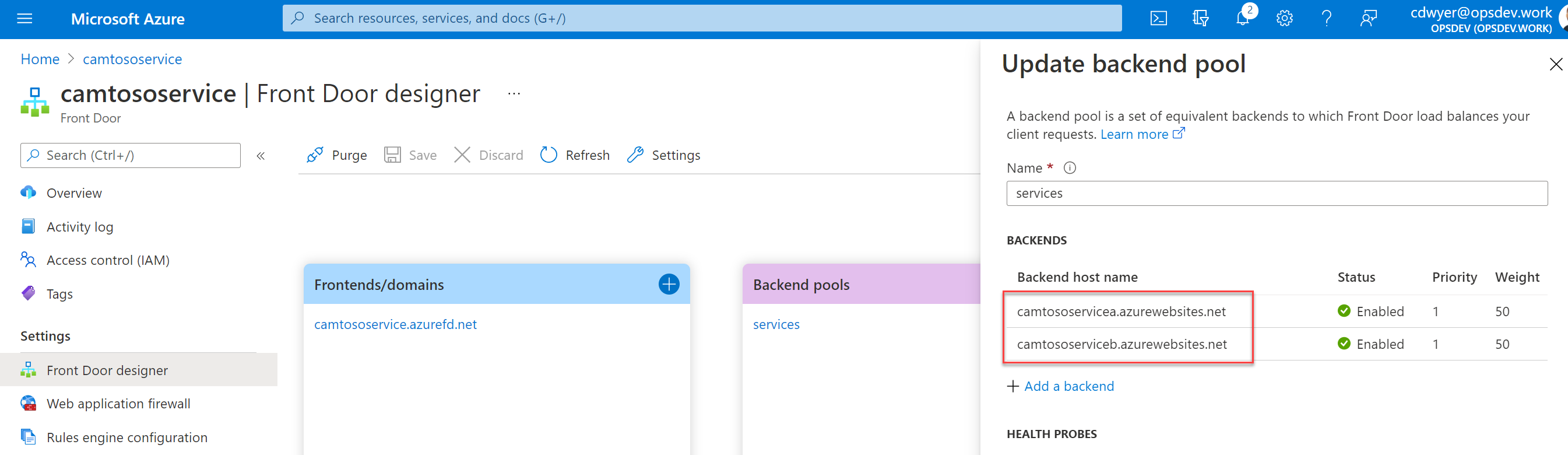Viewport: 1568px width, 455px height.
Task: Click Refresh in the toolbar
Action: (575, 155)
